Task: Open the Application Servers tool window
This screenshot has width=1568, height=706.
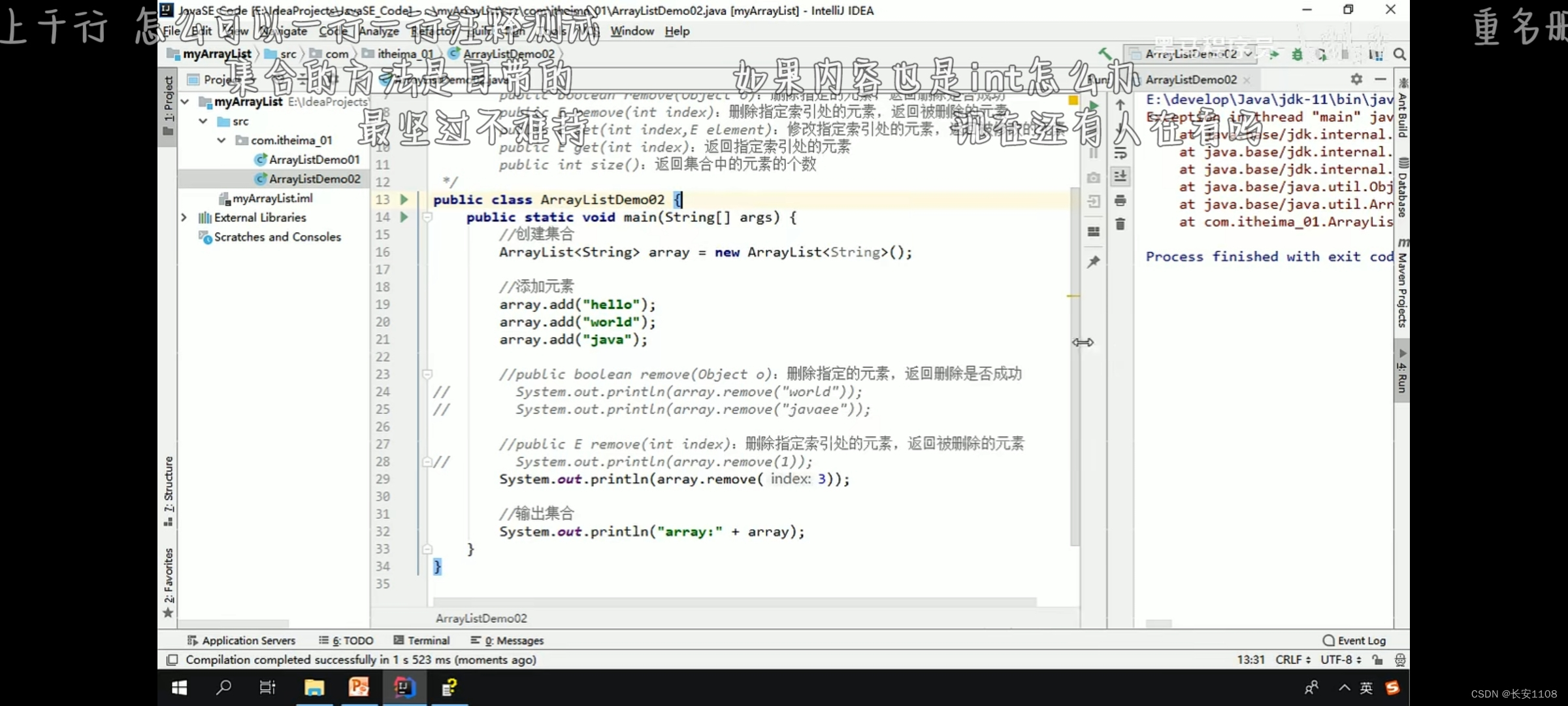Action: [241, 641]
